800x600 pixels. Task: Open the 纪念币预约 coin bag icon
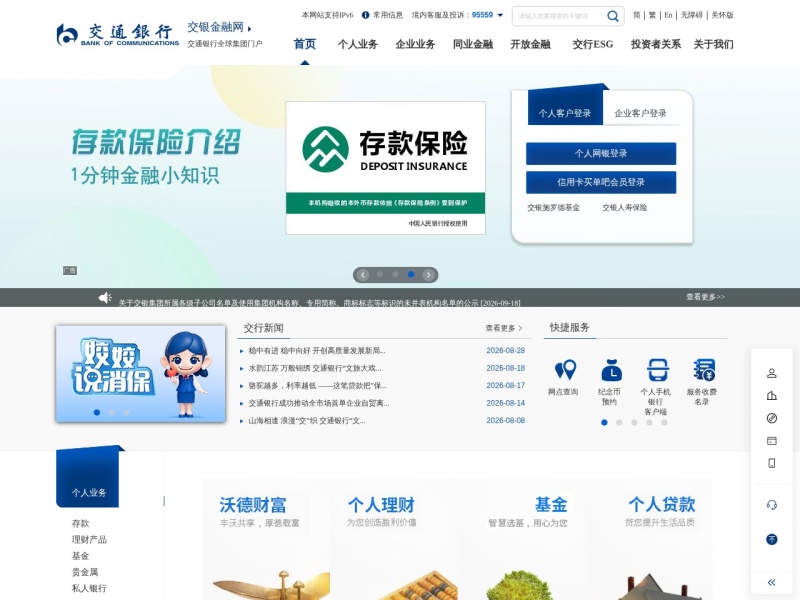coord(611,370)
